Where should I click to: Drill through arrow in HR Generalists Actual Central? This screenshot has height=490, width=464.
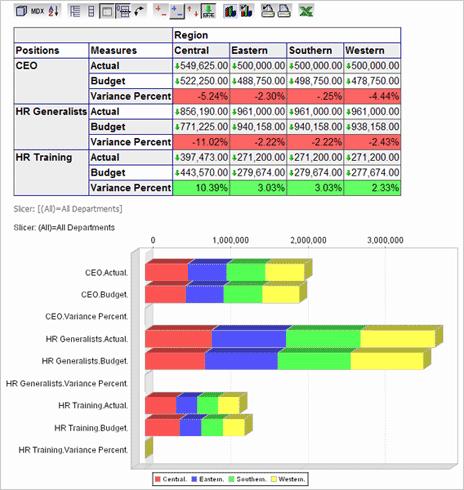click(178, 112)
